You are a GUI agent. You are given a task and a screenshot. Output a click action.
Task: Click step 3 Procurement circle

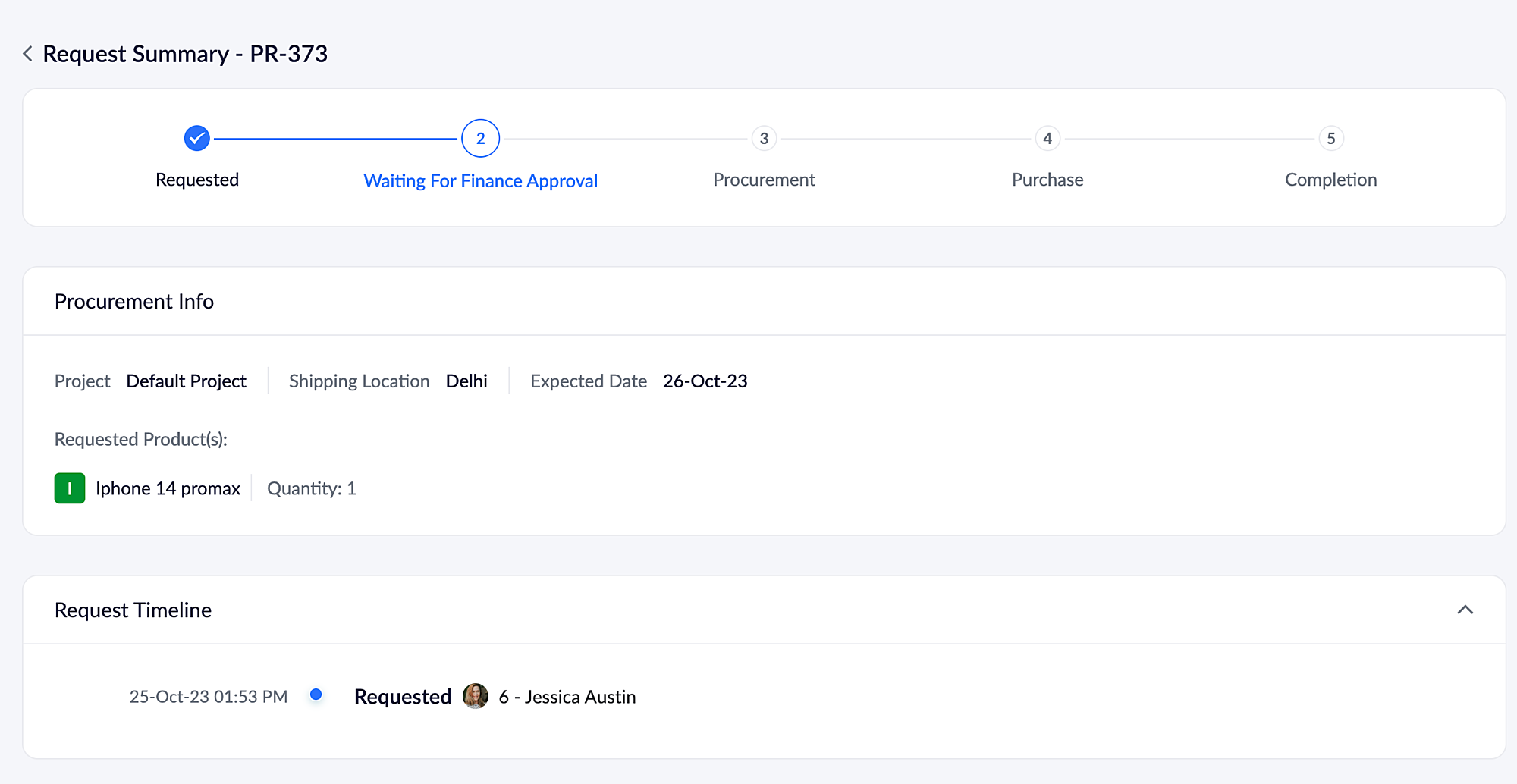(x=764, y=138)
